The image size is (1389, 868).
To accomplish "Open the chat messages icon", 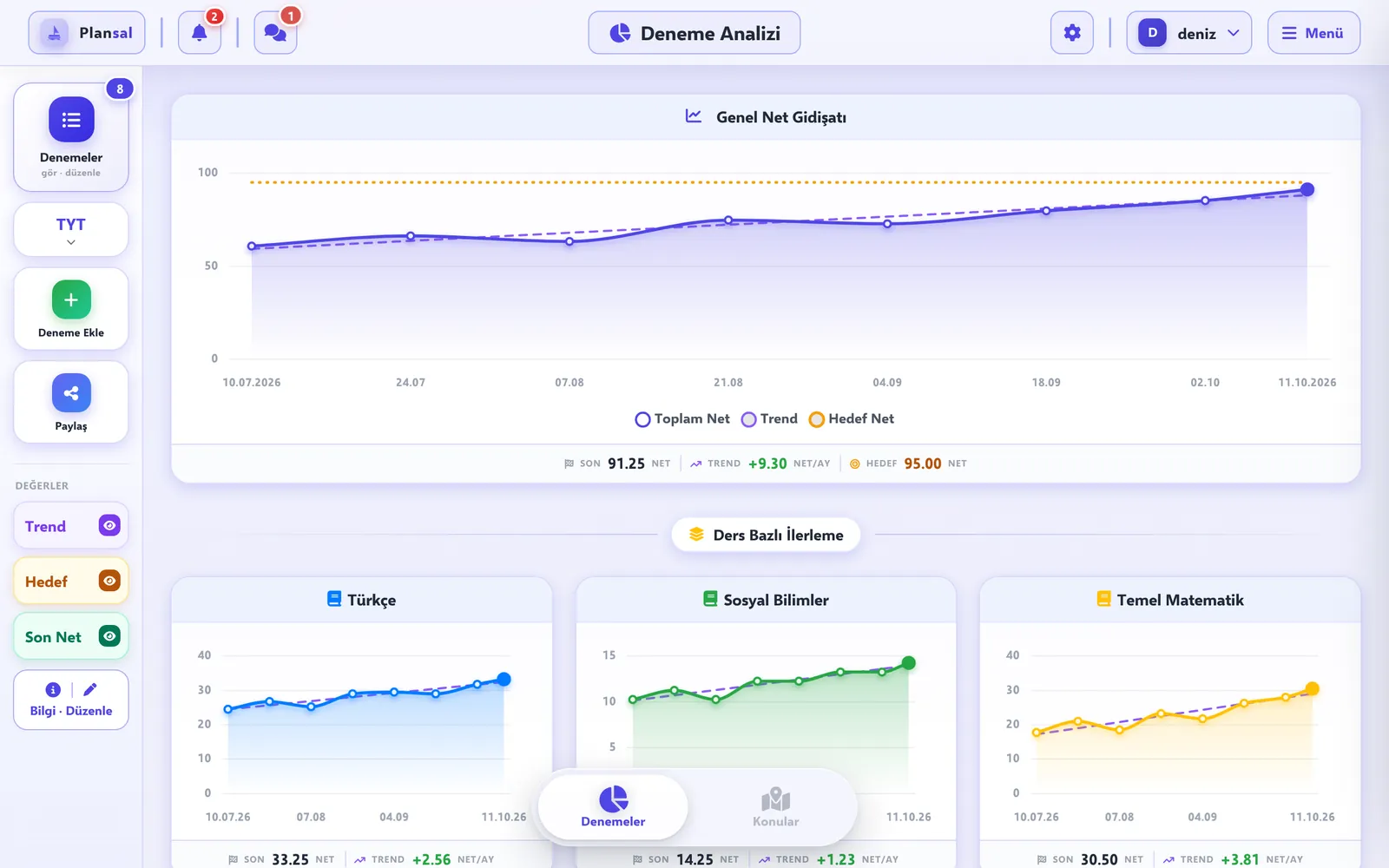I will point(275,33).
